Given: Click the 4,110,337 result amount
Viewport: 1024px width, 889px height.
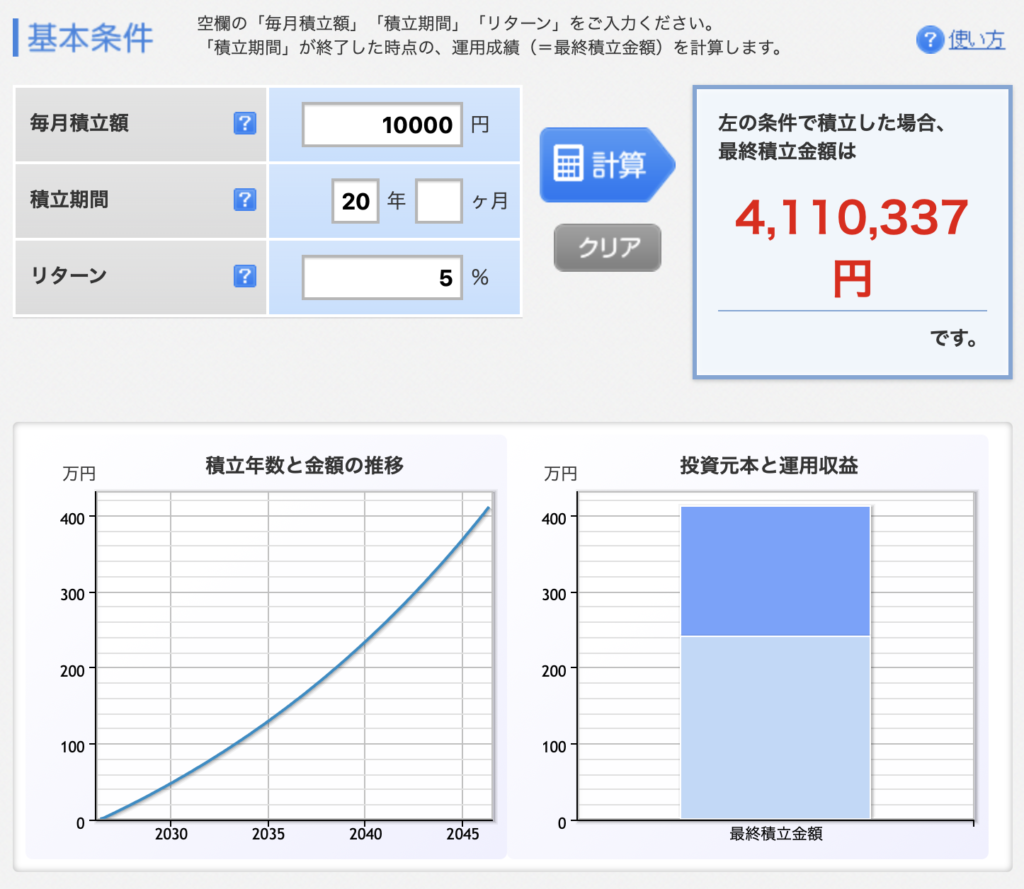Looking at the screenshot, I should pyautogui.click(x=852, y=218).
